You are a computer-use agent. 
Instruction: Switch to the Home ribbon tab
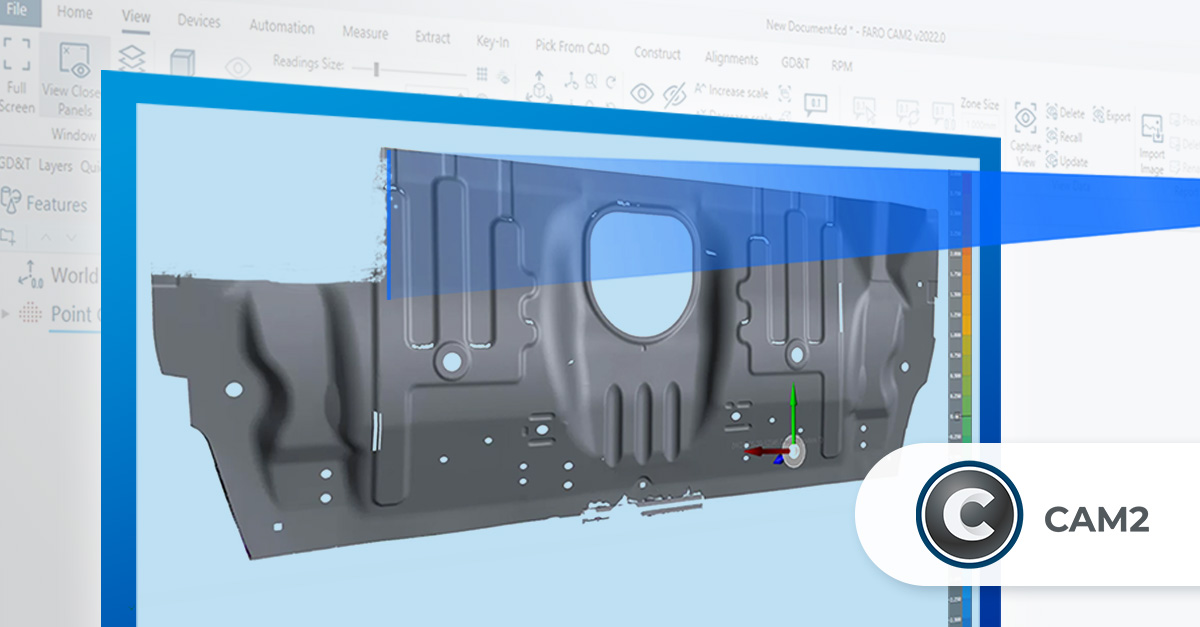tap(74, 12)
